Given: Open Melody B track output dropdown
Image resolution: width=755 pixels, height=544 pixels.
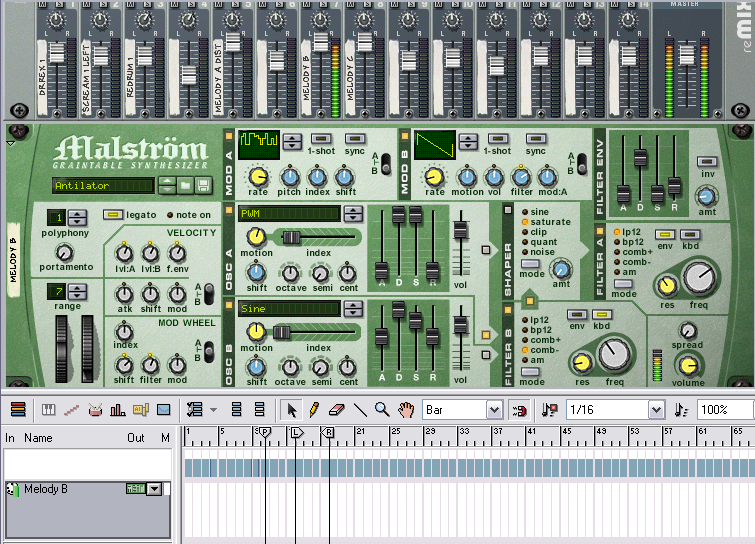Looking at the screenshot, I should pyautogui.click(x=154, y=490).
